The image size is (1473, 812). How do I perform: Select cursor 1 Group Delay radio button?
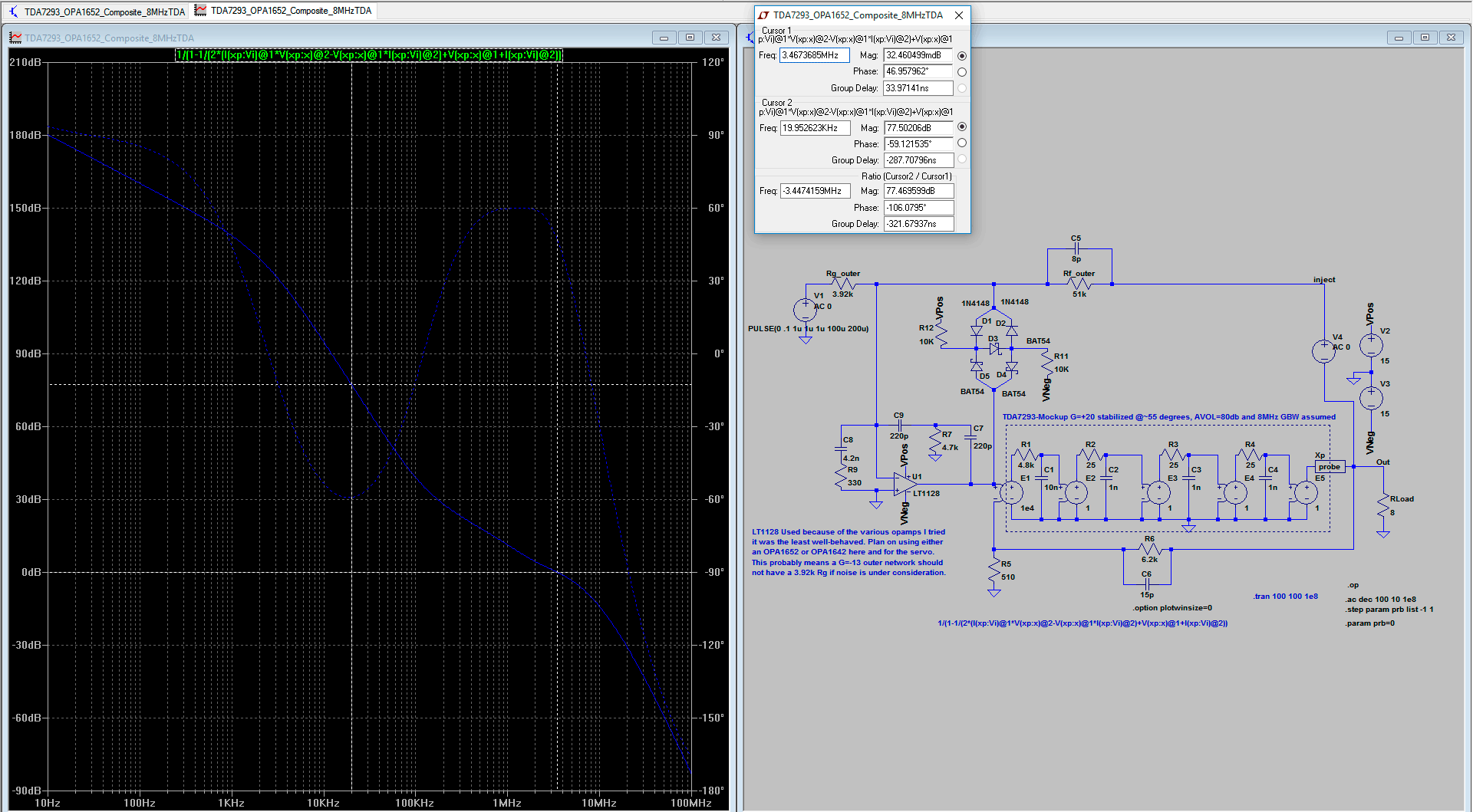(x=962, y=88)
